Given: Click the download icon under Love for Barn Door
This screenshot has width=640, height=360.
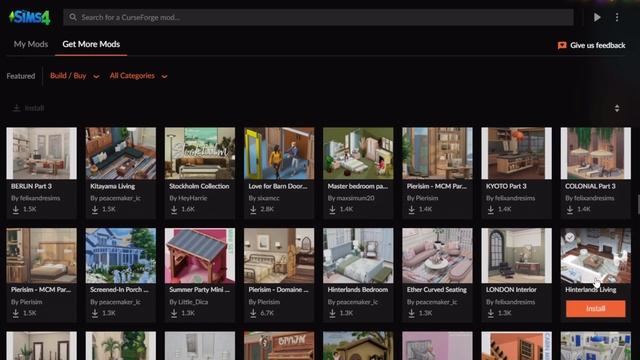Looking at the screenshot, I should coord(253,209).
